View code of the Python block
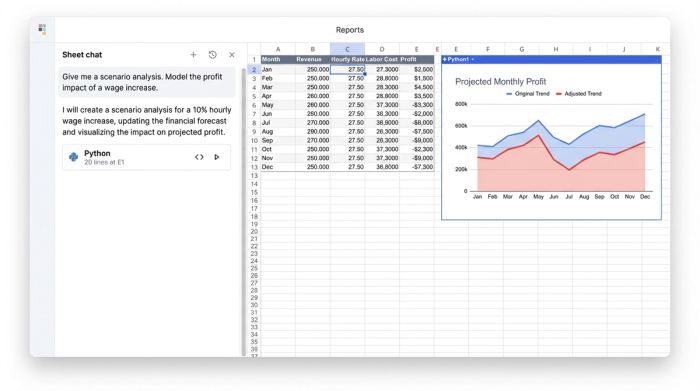700x391 pixels. 199,157
